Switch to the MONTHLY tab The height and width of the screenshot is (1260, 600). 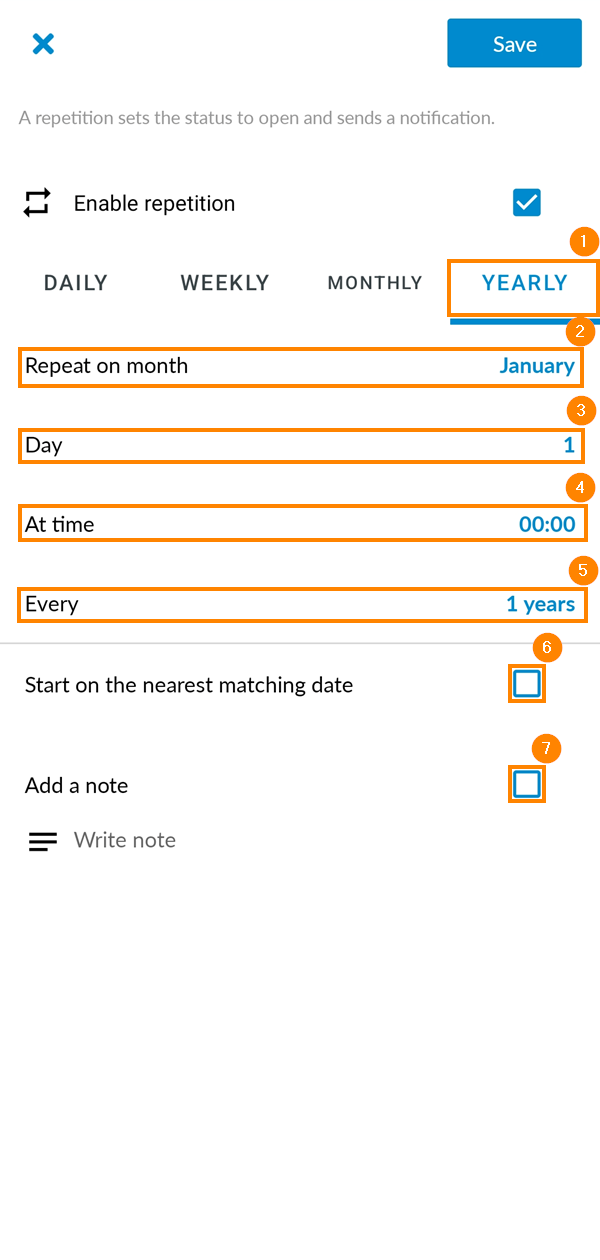[x=374, y=283]
